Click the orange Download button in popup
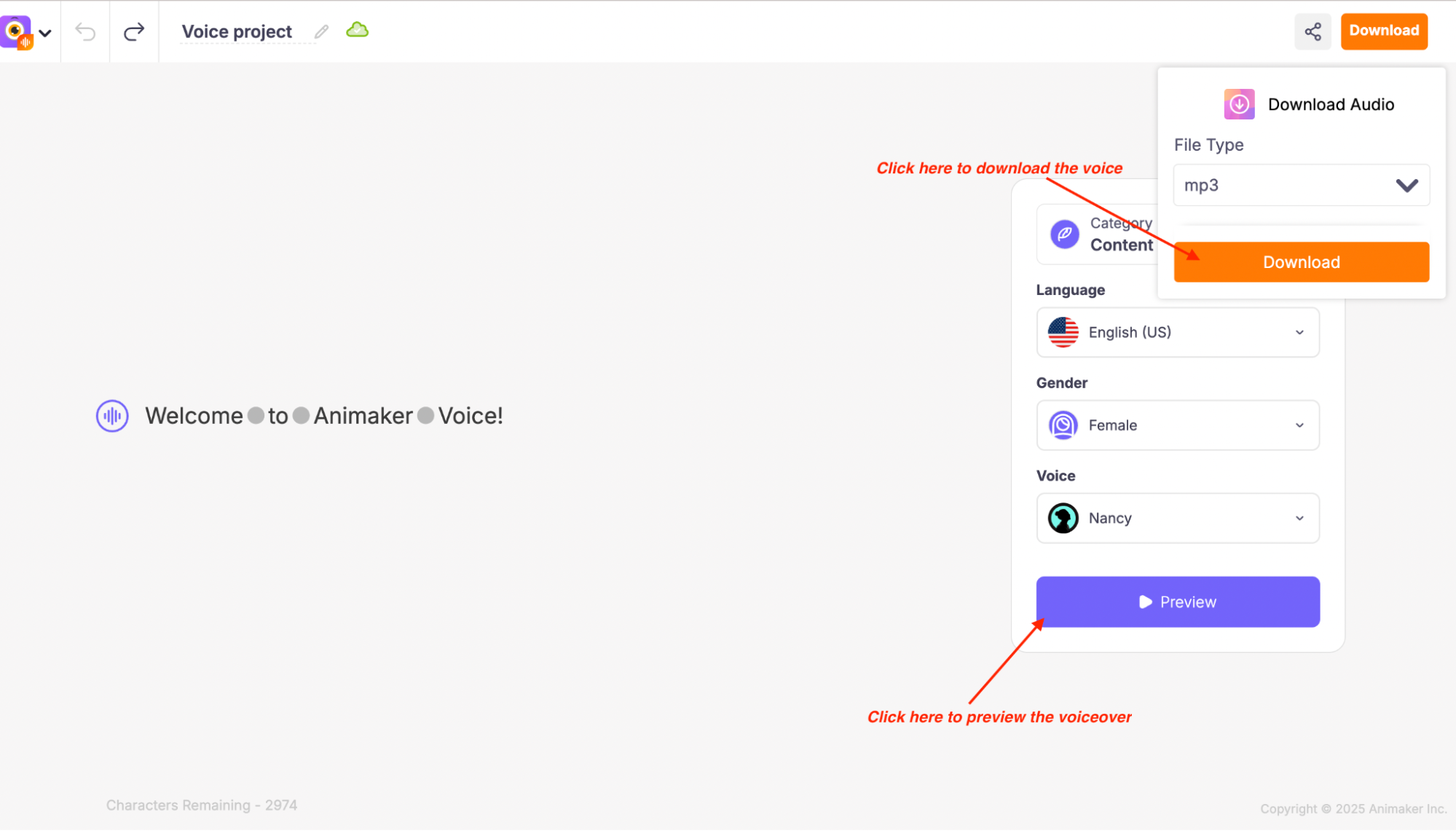 click(x=1302, y=262)
